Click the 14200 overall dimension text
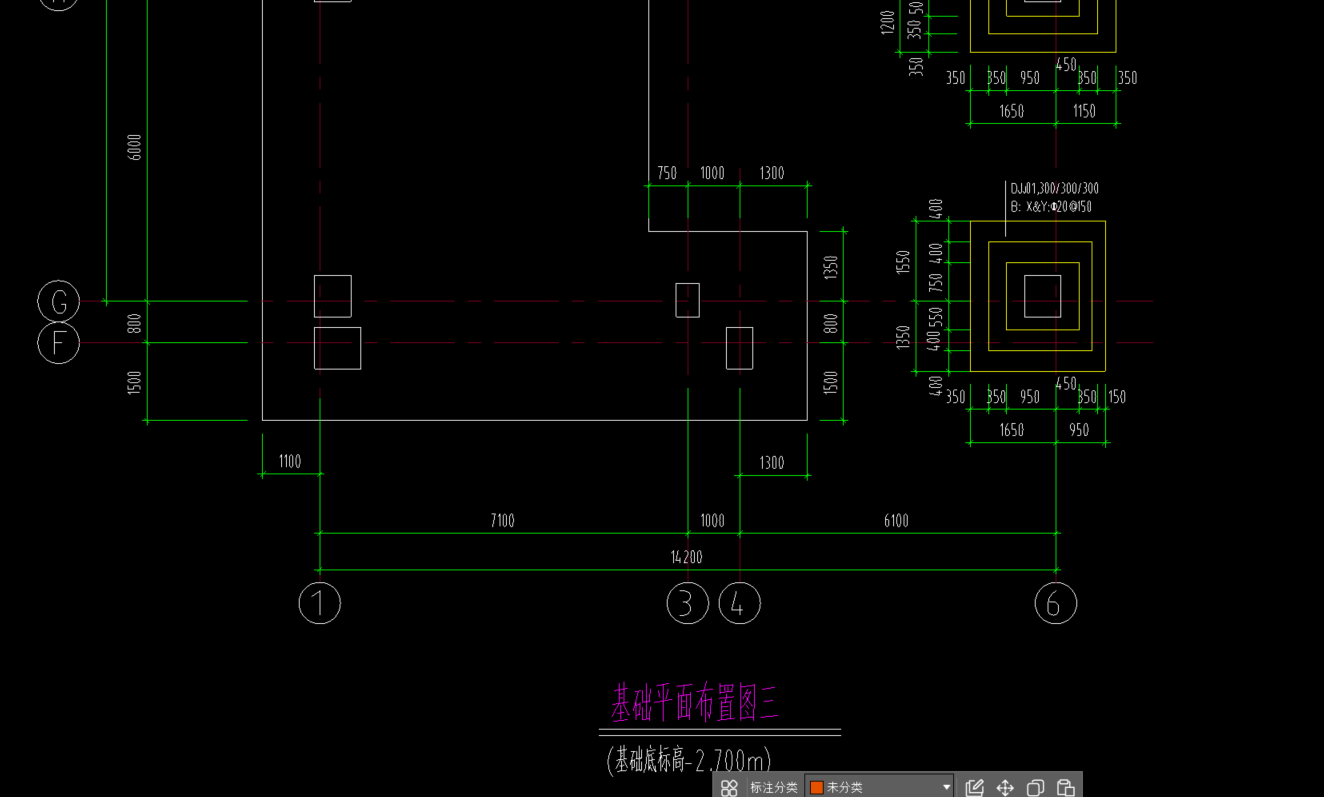 (686, 558)
